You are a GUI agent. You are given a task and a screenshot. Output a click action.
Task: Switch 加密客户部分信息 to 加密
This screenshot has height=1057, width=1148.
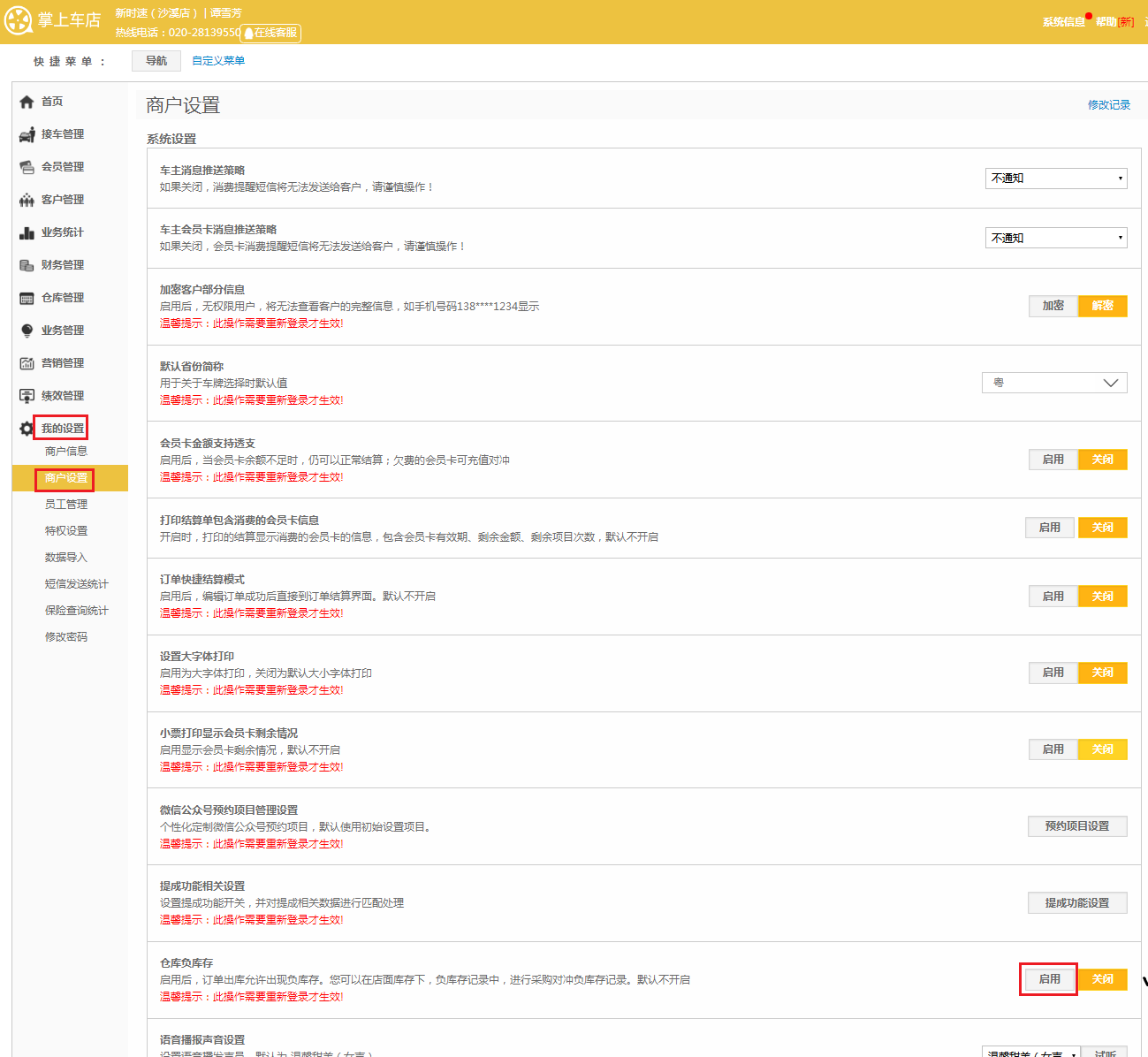(1053, 306)
